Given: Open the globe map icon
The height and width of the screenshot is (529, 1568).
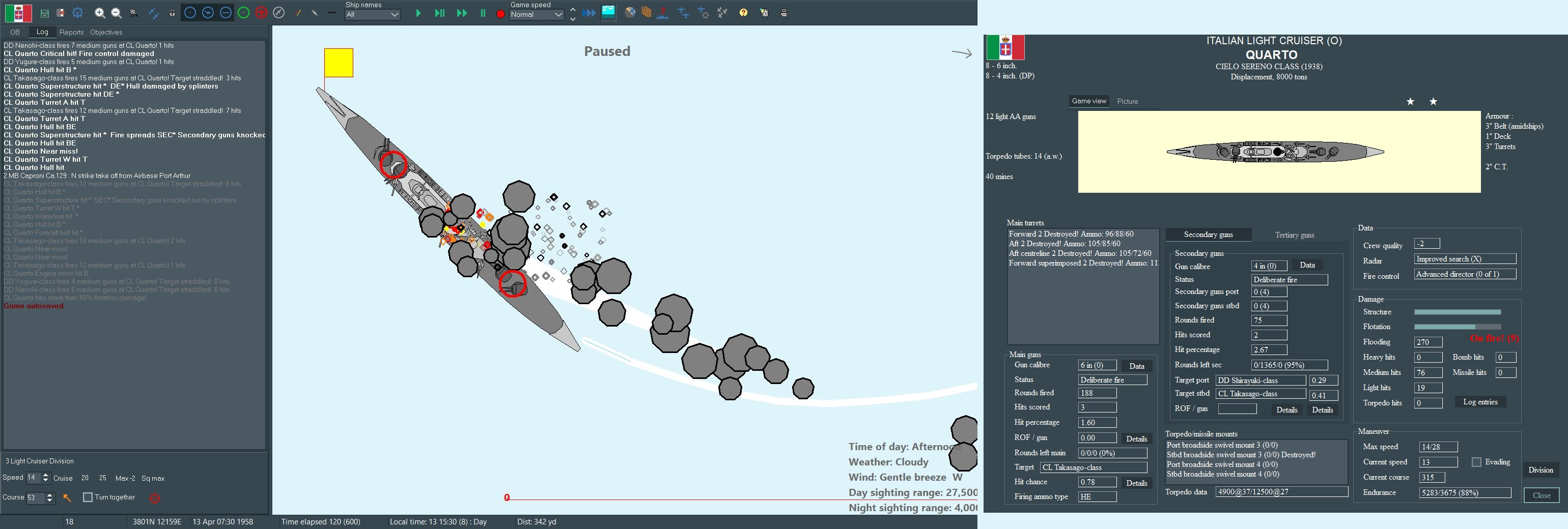Looking at the screenshot, I should click(630, 12).
